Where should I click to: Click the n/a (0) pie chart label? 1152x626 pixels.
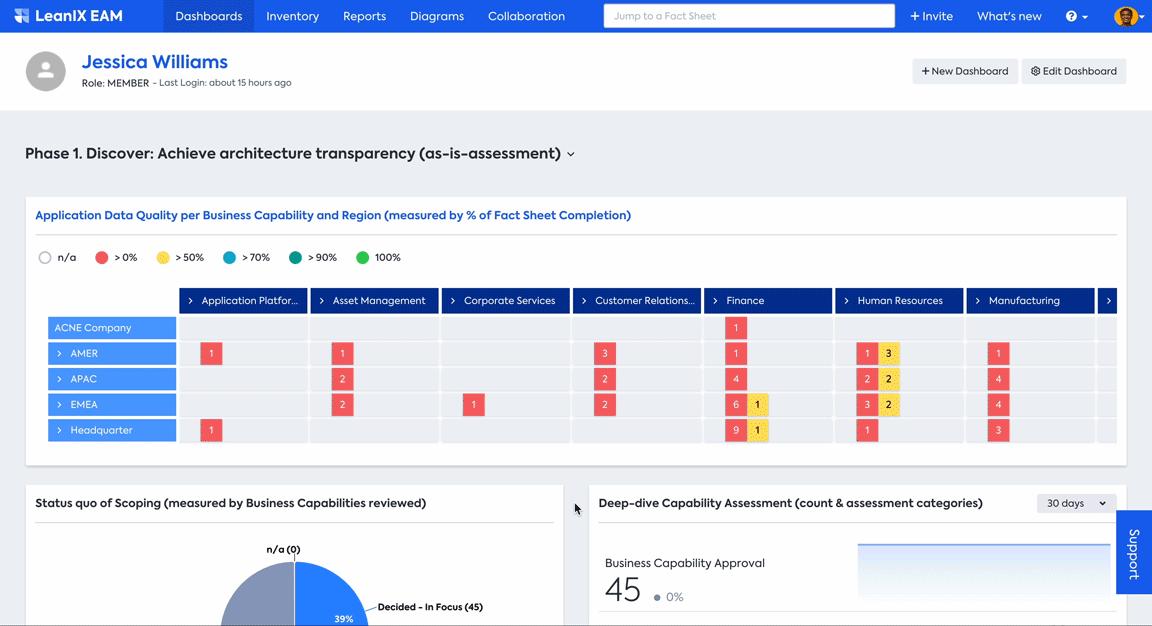[284, 550]
